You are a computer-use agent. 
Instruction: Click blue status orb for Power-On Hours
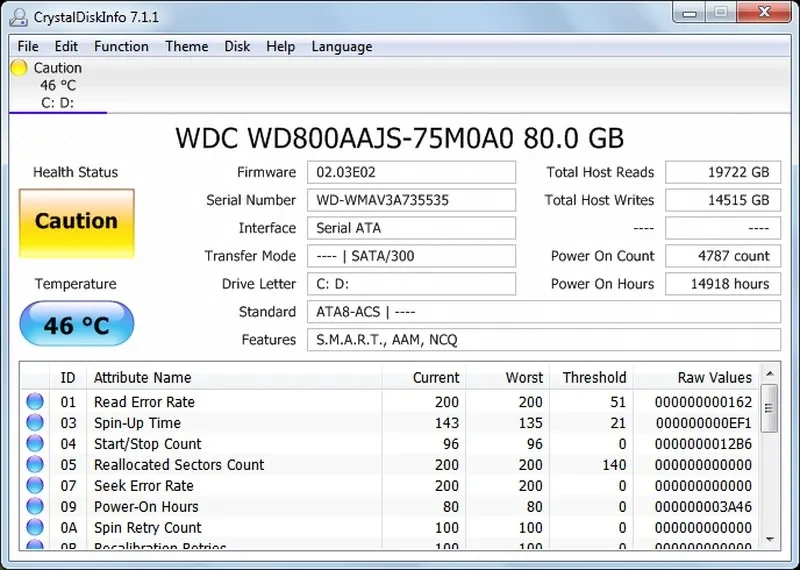[x=35, y=507]
